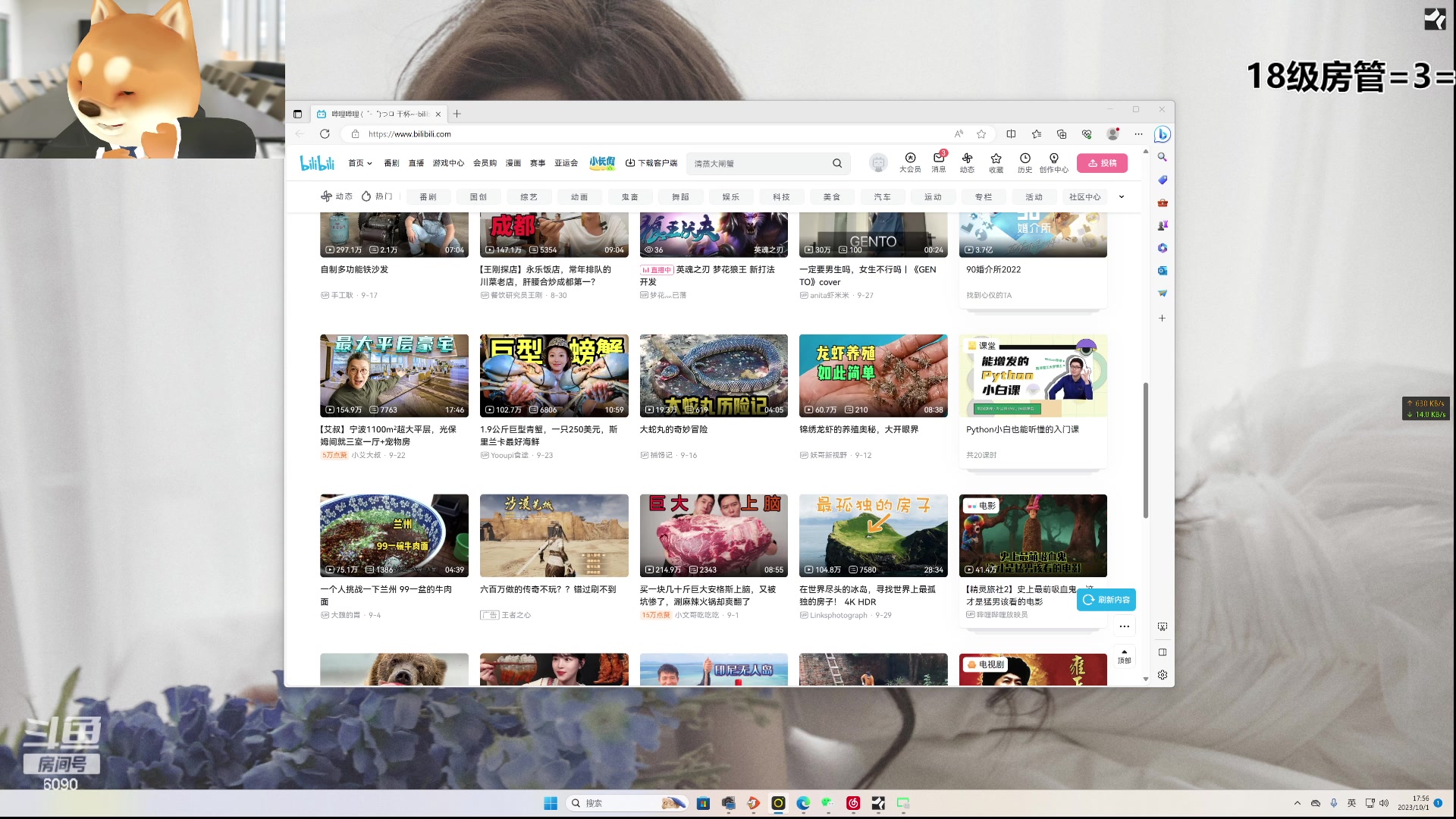The image size is (1456, 819).
Task: Open the 热门 trending link
Action: pyautogui.click(x=377, y=196)
